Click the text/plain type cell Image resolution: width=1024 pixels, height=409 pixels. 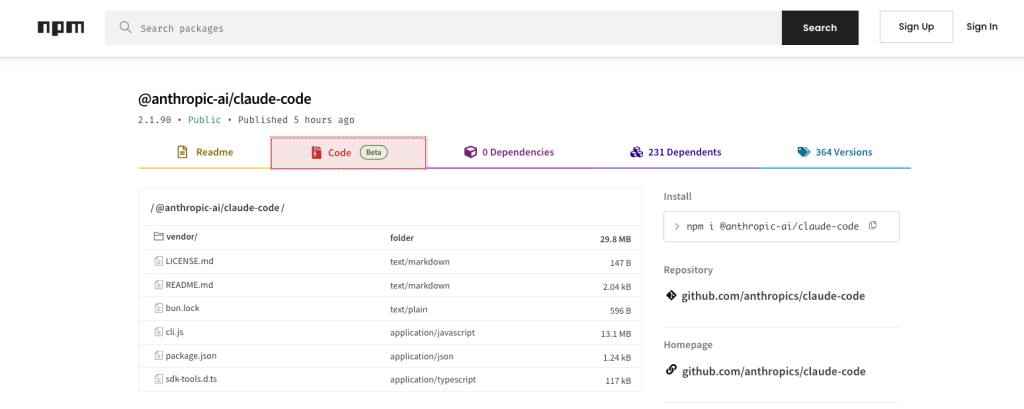(x=409, y=308)
